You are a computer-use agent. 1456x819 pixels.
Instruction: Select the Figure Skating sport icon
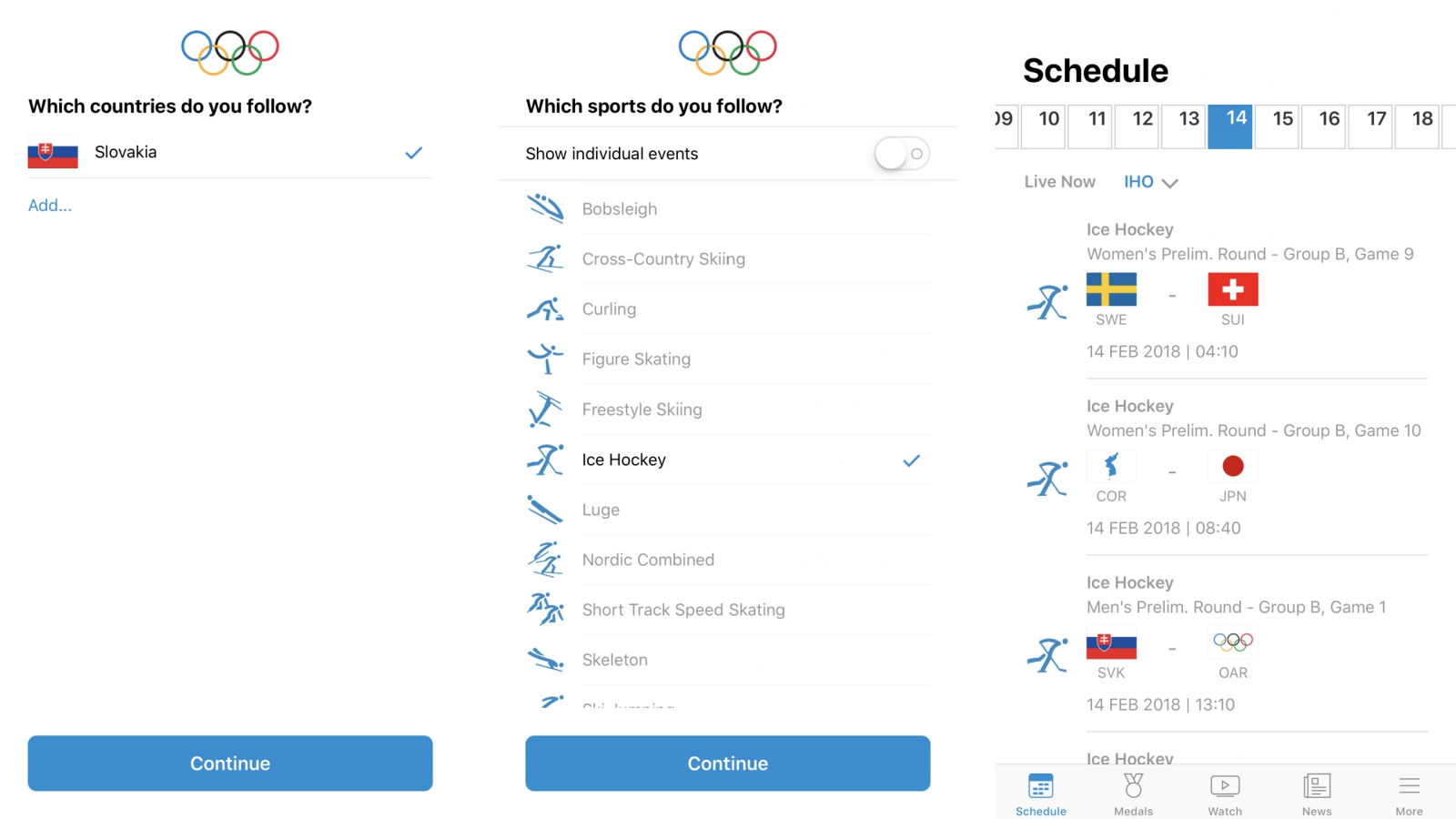point(545,359)
